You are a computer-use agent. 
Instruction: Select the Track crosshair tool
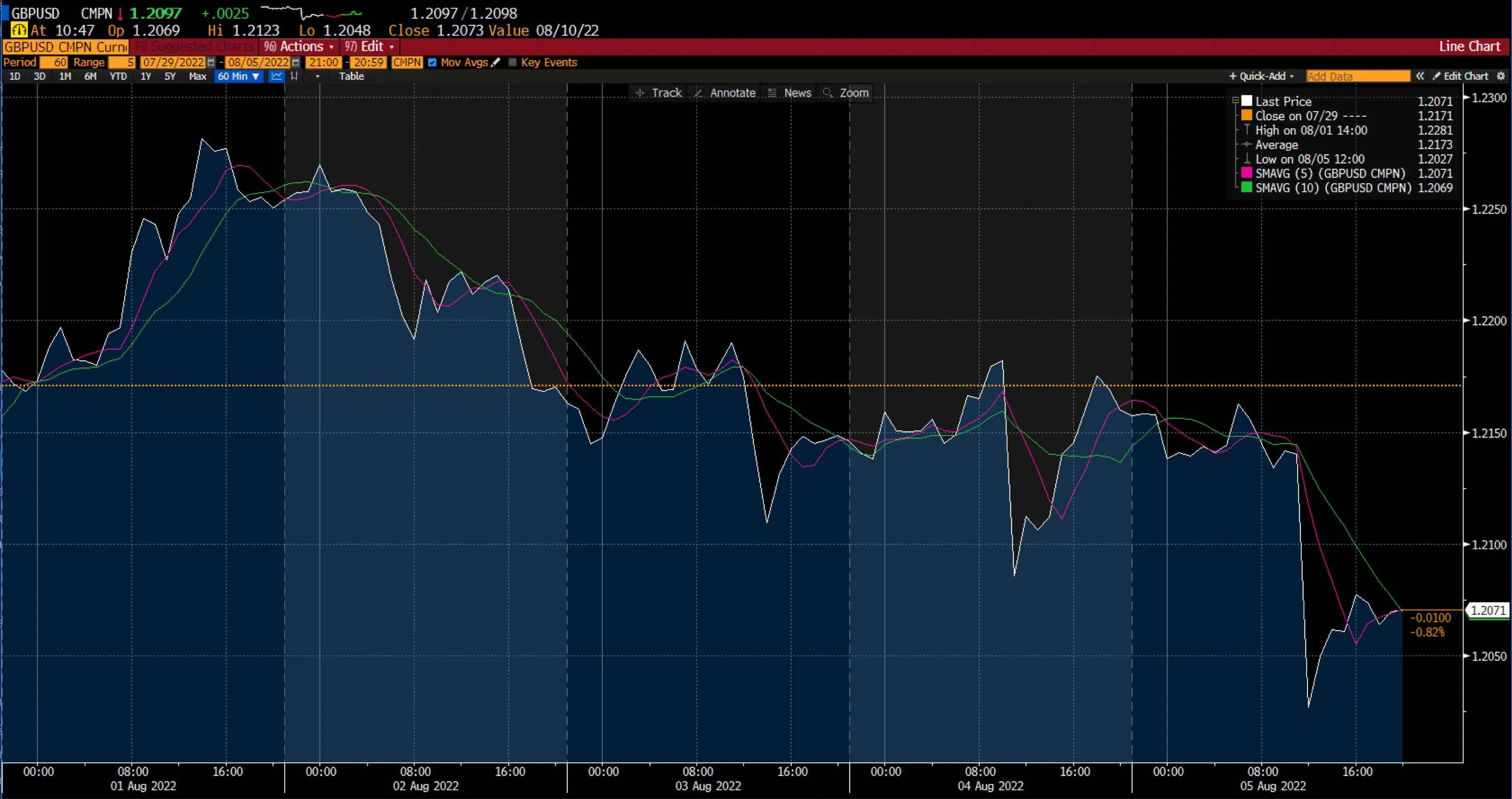(658, 93)
